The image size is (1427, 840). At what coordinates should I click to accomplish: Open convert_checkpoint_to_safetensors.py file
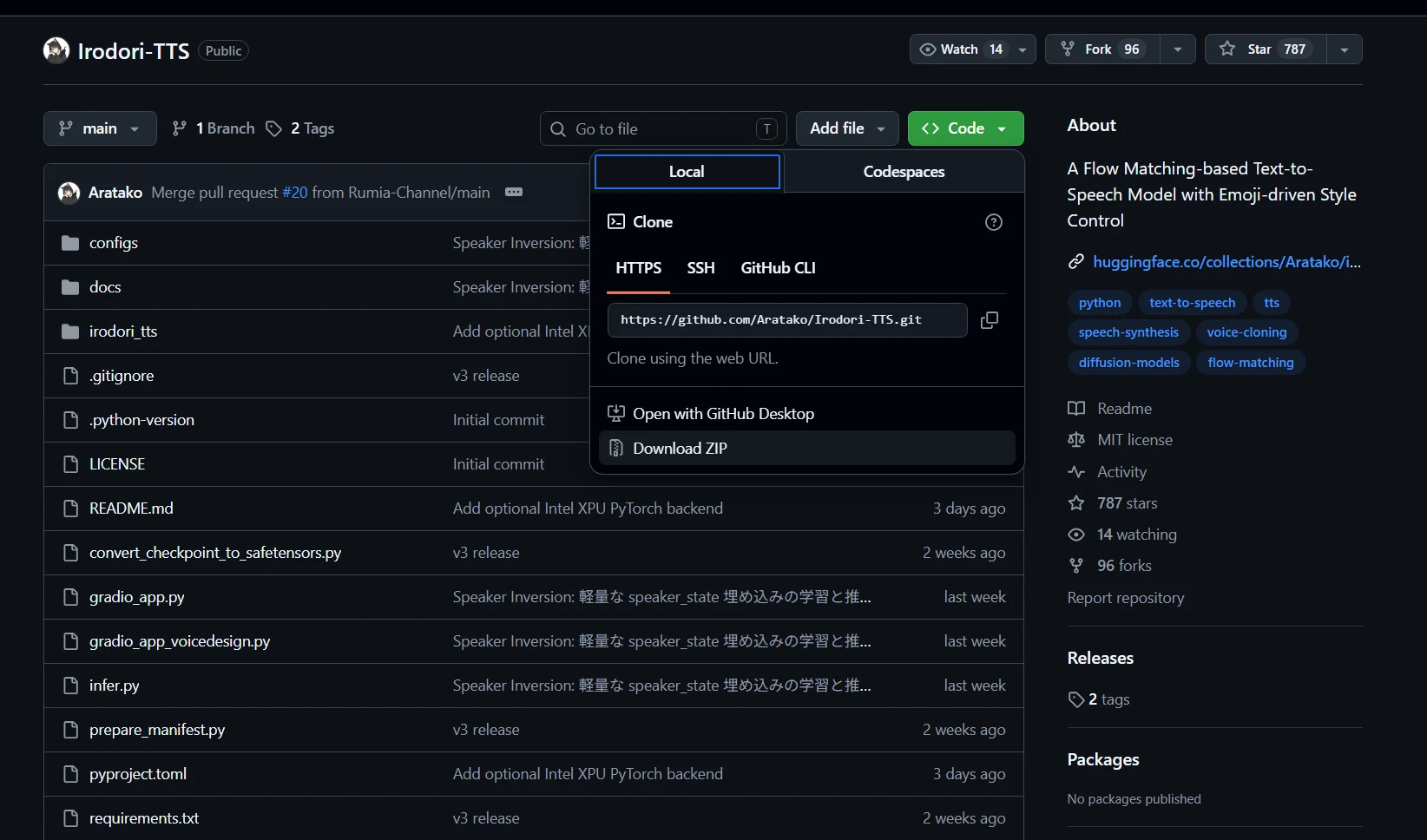tap(215, 553)
